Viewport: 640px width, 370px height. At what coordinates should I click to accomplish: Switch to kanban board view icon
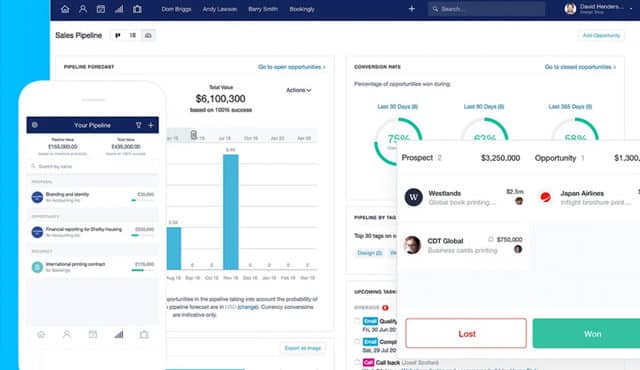pyautogui.click(x=118, y=35)
